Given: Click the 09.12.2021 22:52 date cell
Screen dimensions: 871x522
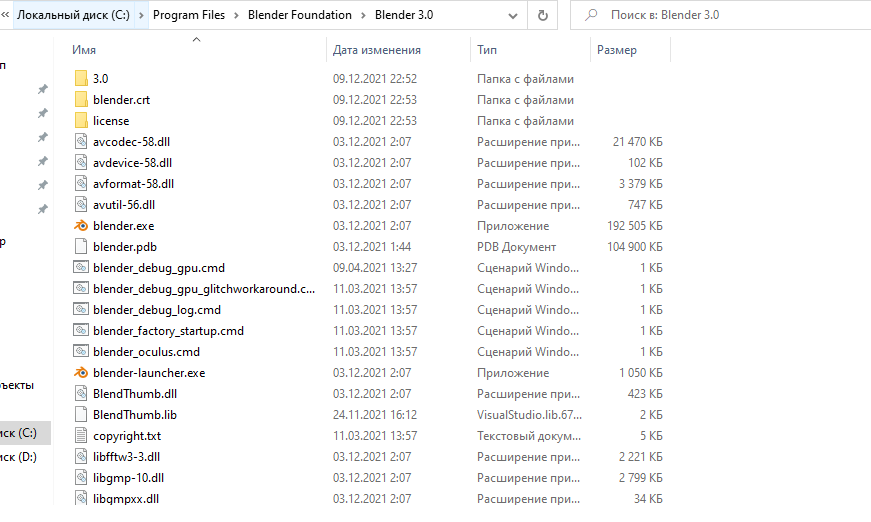Looking at the screenshot, I should pos(374,79).
